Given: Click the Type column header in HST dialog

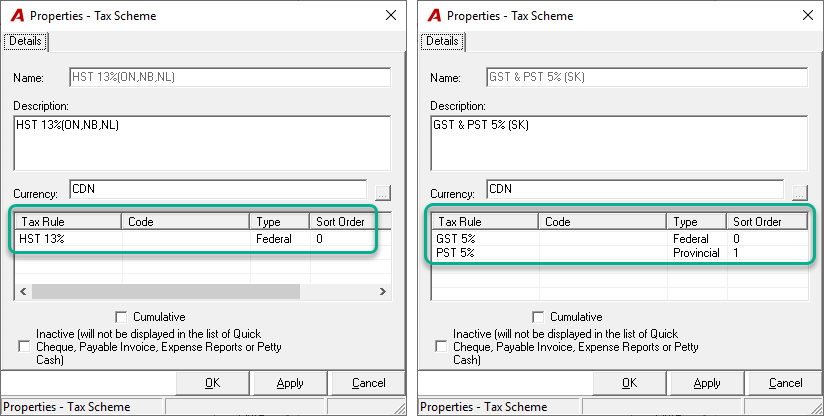Looking at the screenshot, I should click(280, 222).
